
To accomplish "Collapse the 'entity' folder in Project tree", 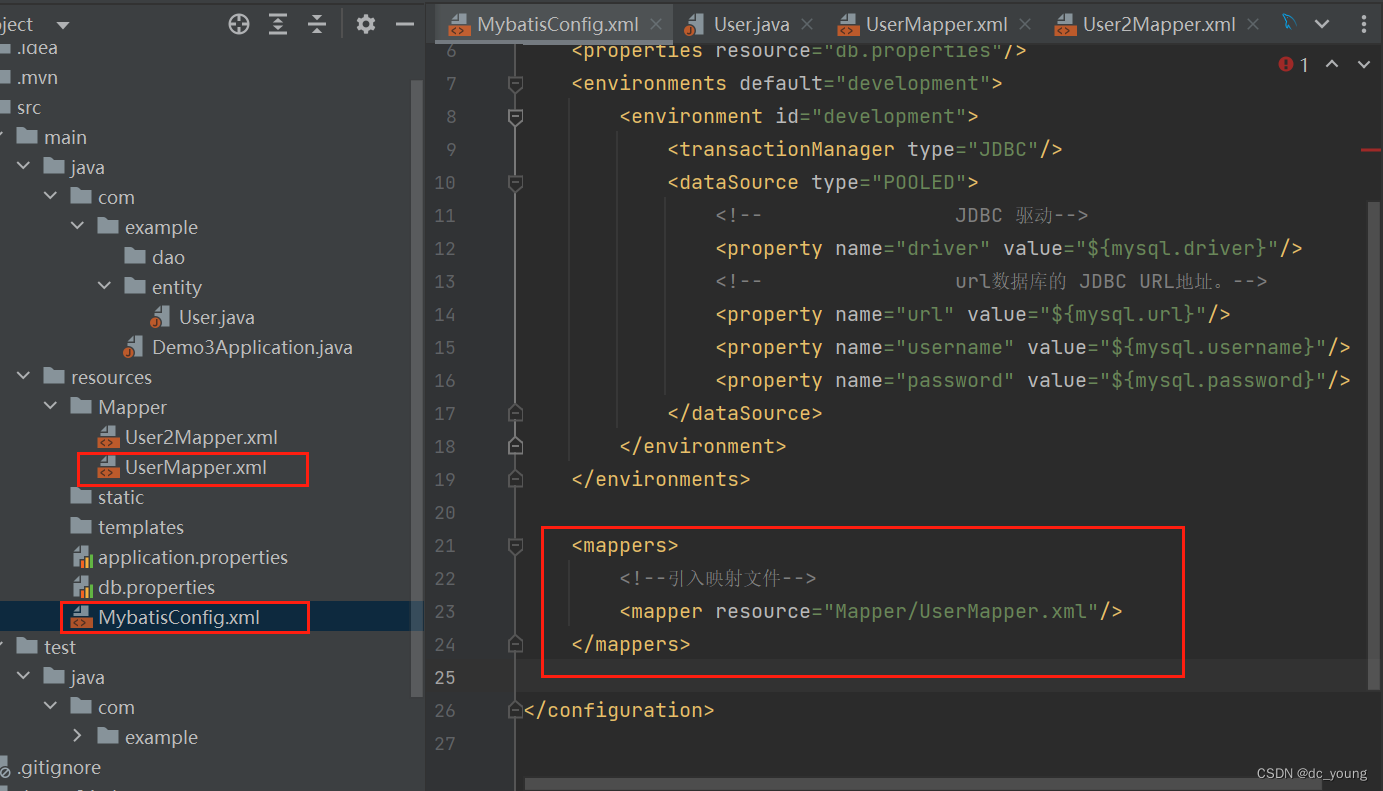I will coord(104,286).
